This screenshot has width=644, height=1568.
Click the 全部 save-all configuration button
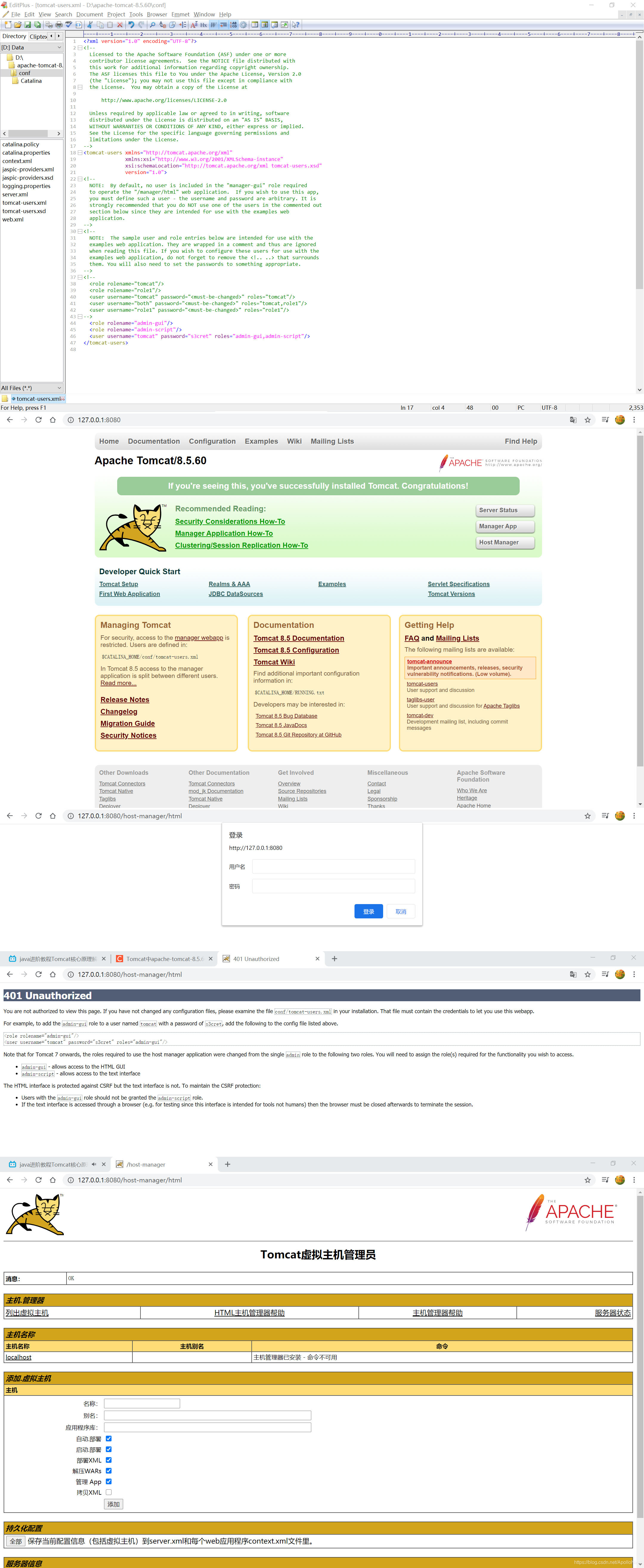click(16, 1541)
